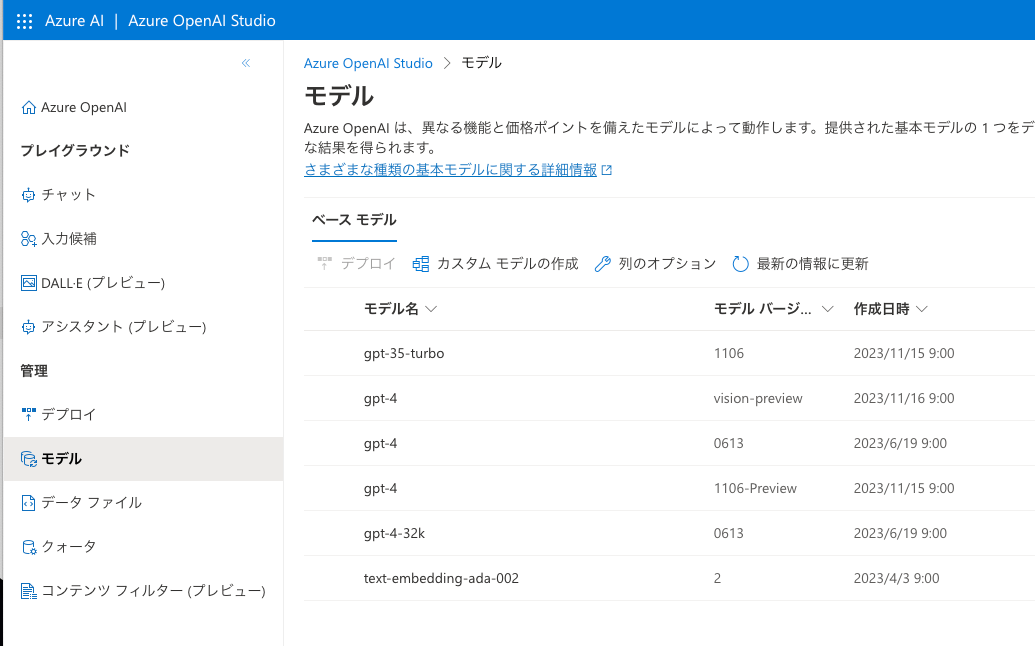
Task: Select text-embedding-ada-002 row
Action: 669,578
